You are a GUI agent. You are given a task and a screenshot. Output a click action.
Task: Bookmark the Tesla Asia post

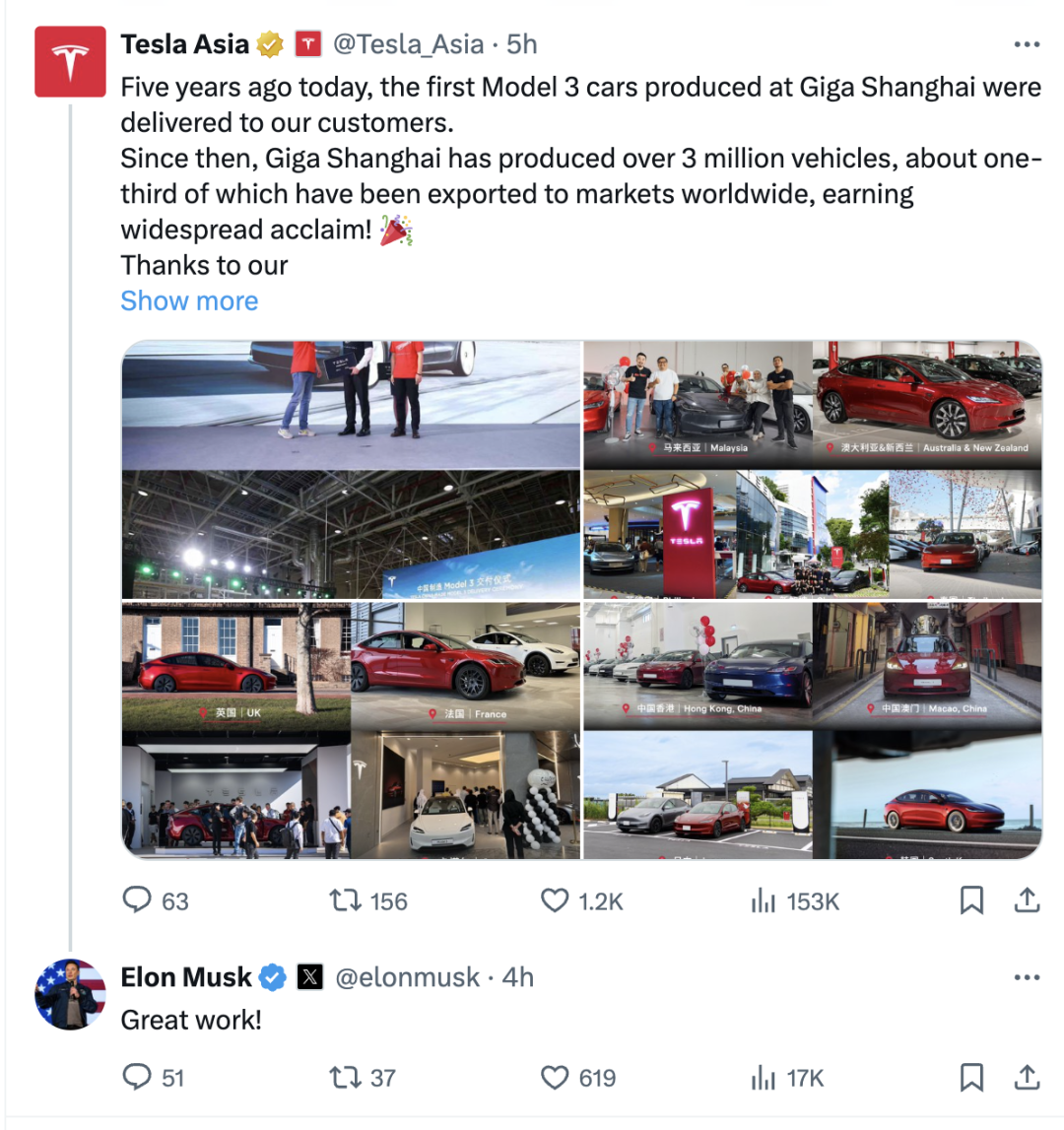pyautogui.click(x=971, y=900)
